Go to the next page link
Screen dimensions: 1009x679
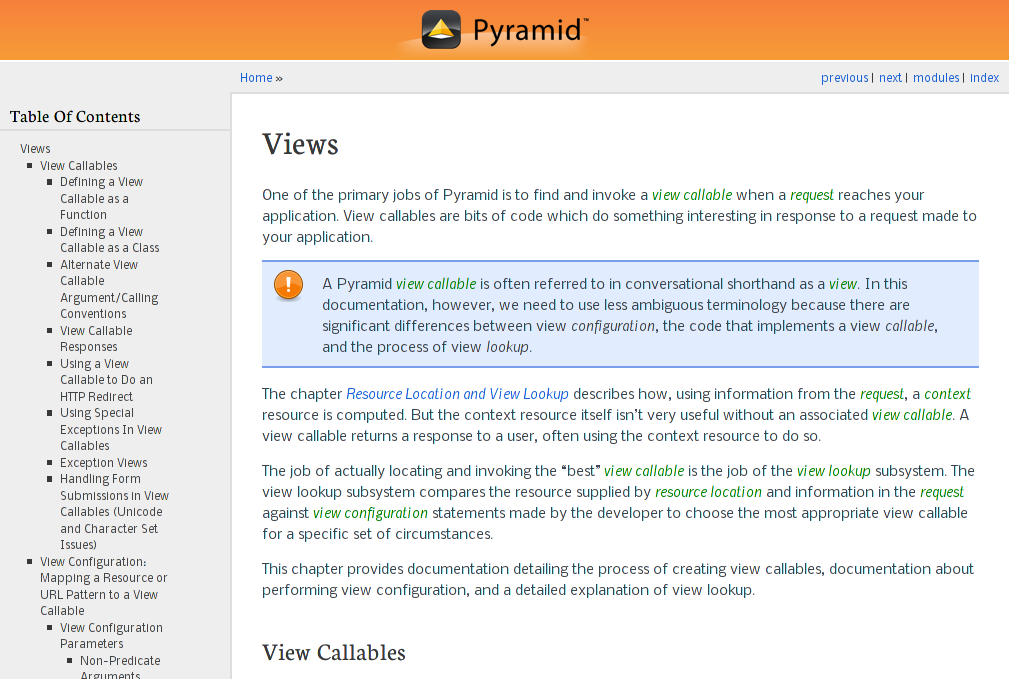point(890,78)
